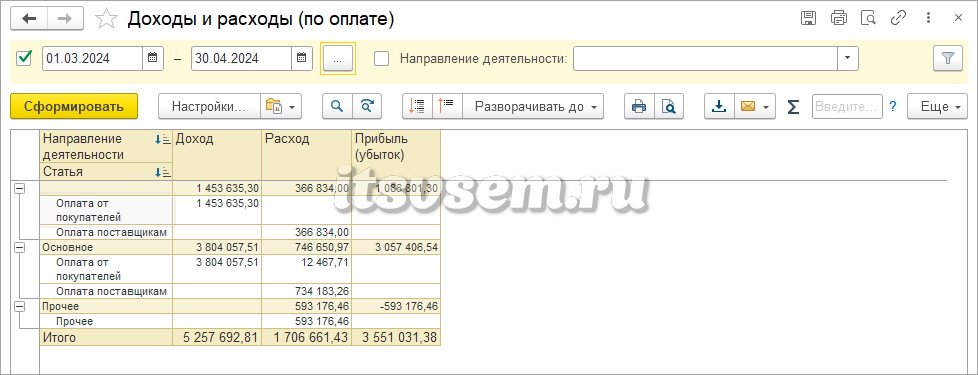Click the printer icon in the title bar
Image resolution: width=978 pixels, height=375 pixels.
839,18
